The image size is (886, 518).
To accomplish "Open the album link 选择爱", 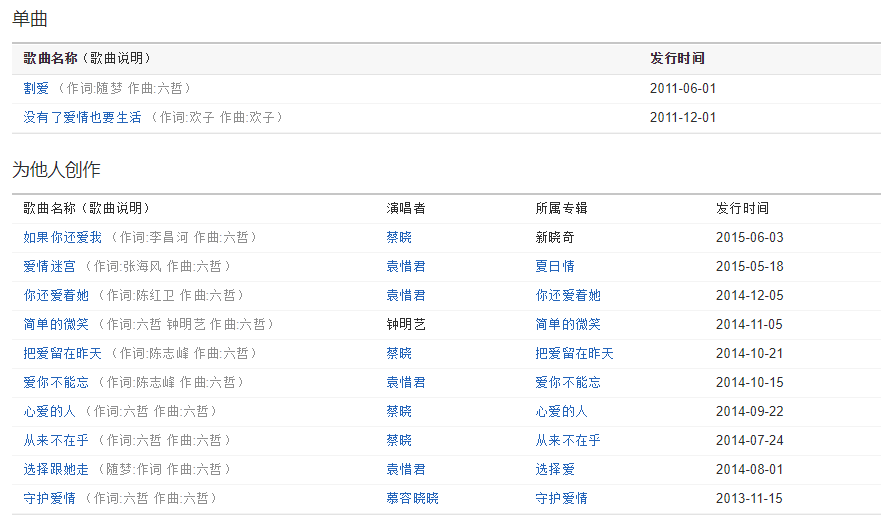I will point(555,469).
